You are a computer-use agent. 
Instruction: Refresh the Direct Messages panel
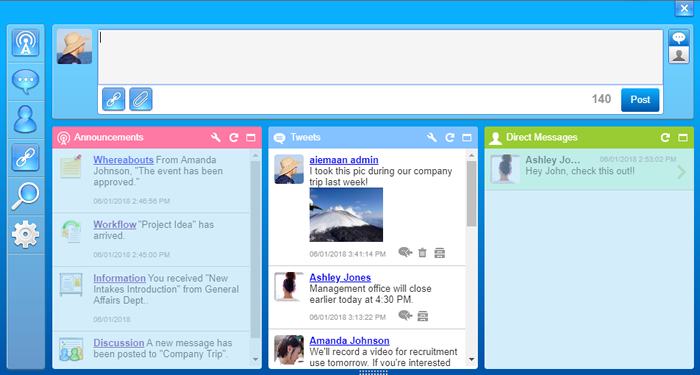point(666,138)
